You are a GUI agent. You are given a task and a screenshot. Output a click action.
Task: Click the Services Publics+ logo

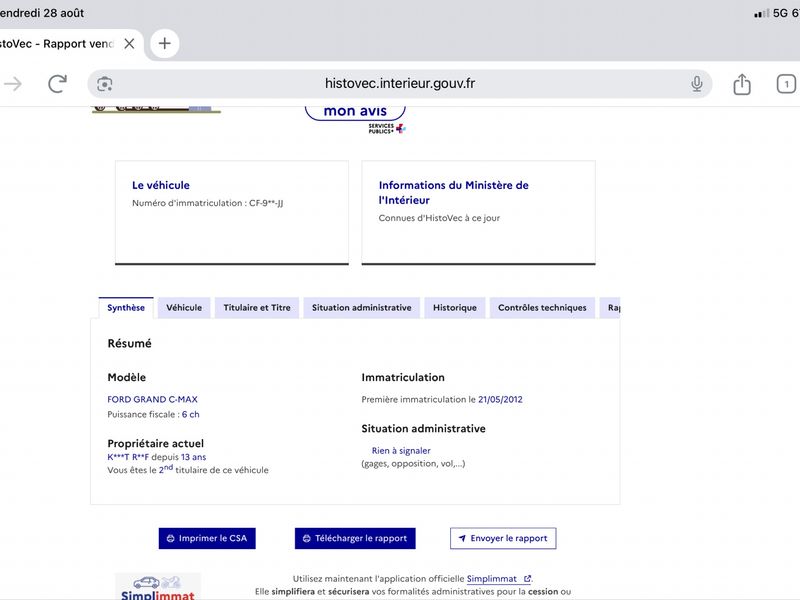pos(387,129)
